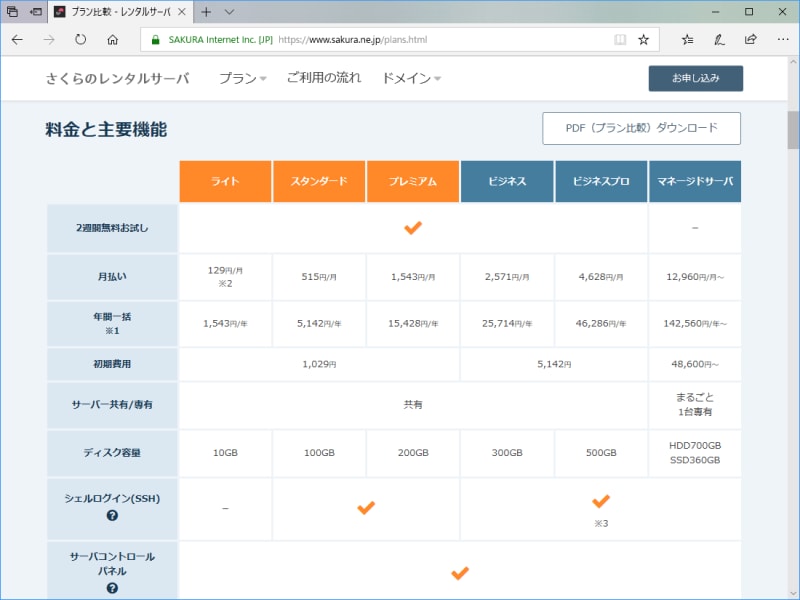The image size is (800, 600).
Task: Click the 46,286円/年 price cell
Action: point(601,323)
